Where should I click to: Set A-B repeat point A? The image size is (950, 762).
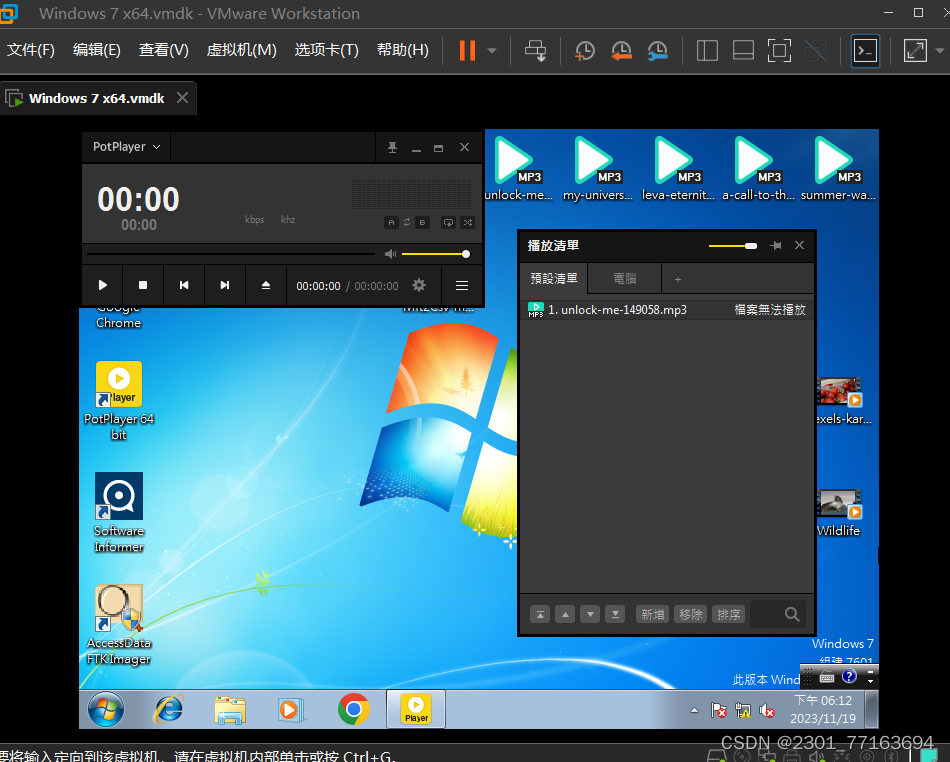(x=391, y=222)
